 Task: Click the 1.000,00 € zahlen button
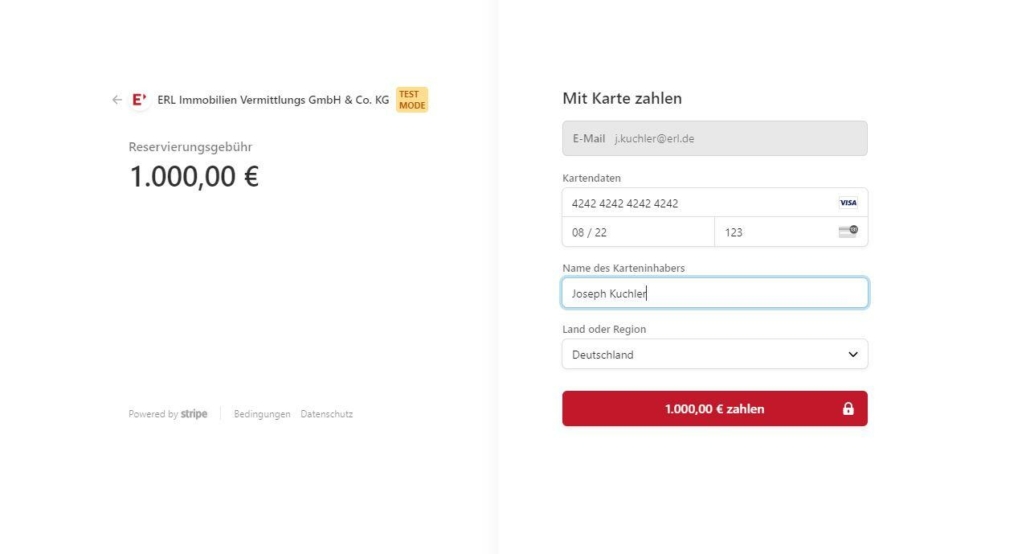715,409
